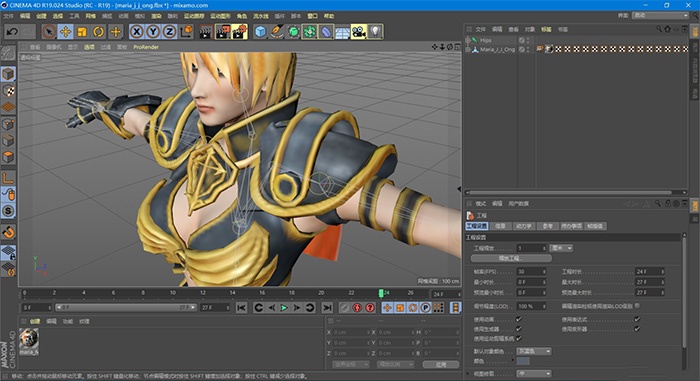Open the bottom view clipping dropdown
This screenshot has width=700, height=381.
[534, 373]
